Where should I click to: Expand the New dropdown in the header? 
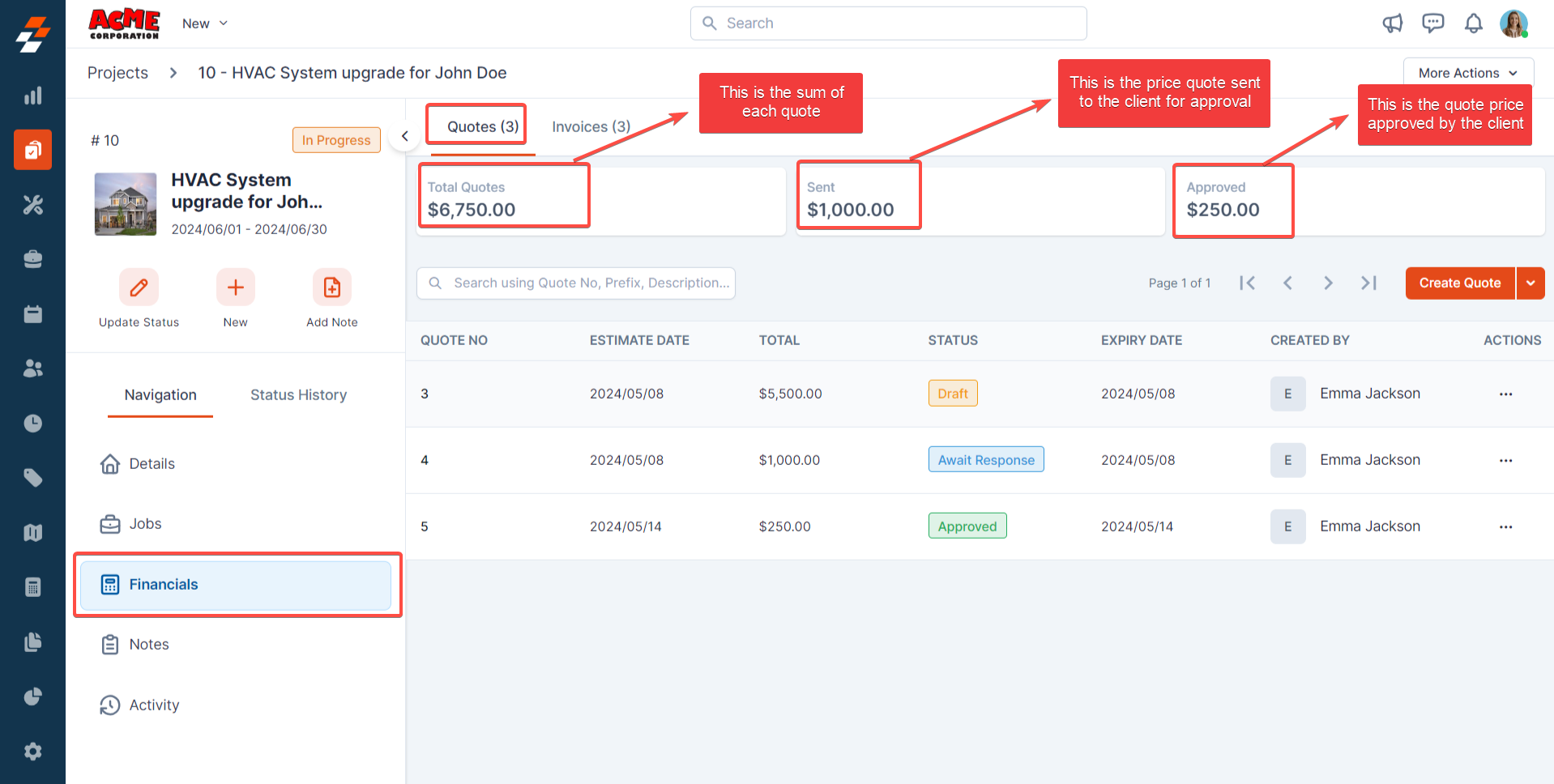tap(205, 23)
